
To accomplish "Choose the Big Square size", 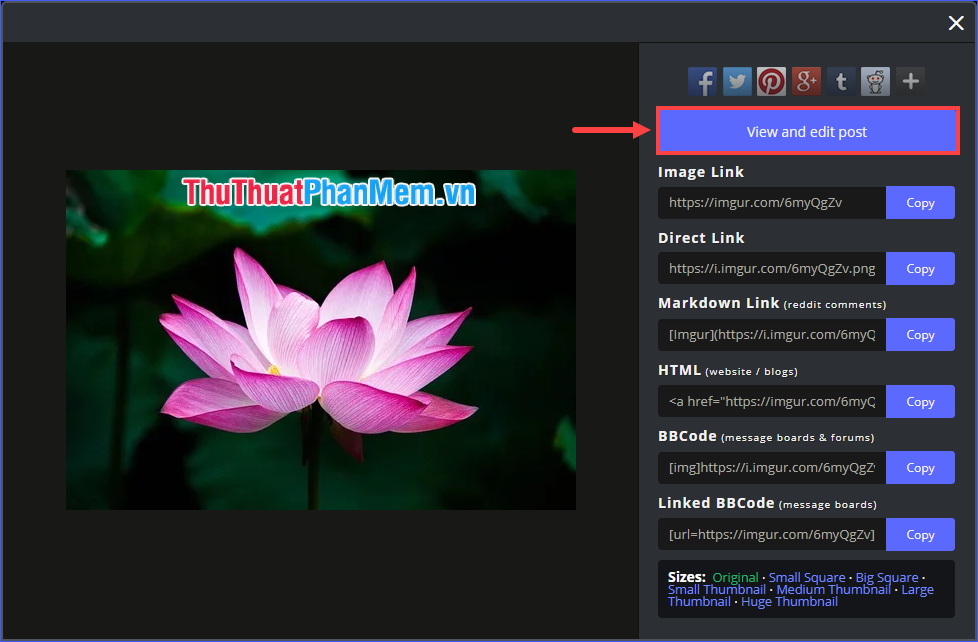I will pos(886,577).
